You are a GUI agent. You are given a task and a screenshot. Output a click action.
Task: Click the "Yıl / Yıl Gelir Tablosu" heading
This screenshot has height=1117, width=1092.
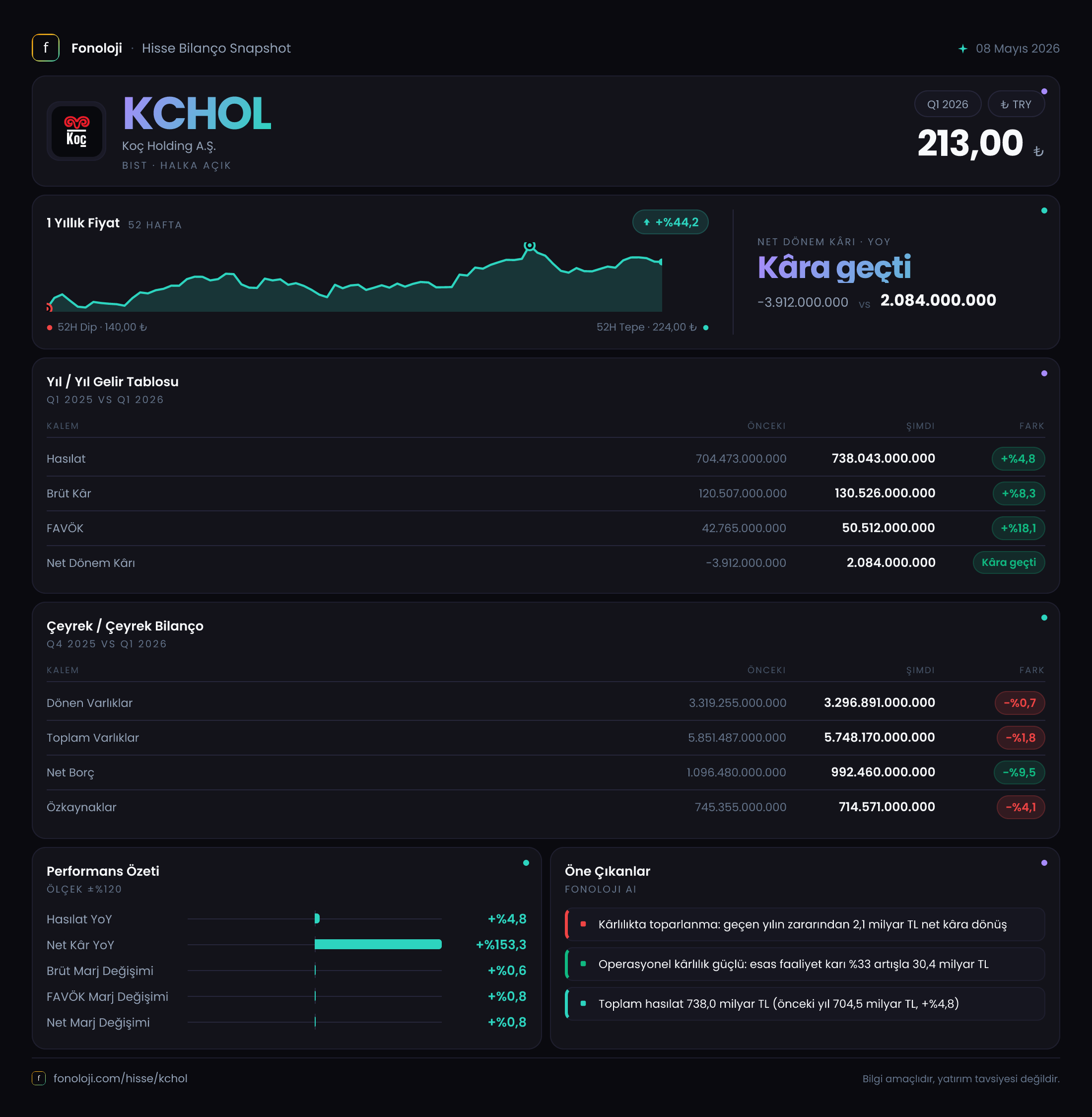[112, 381]
